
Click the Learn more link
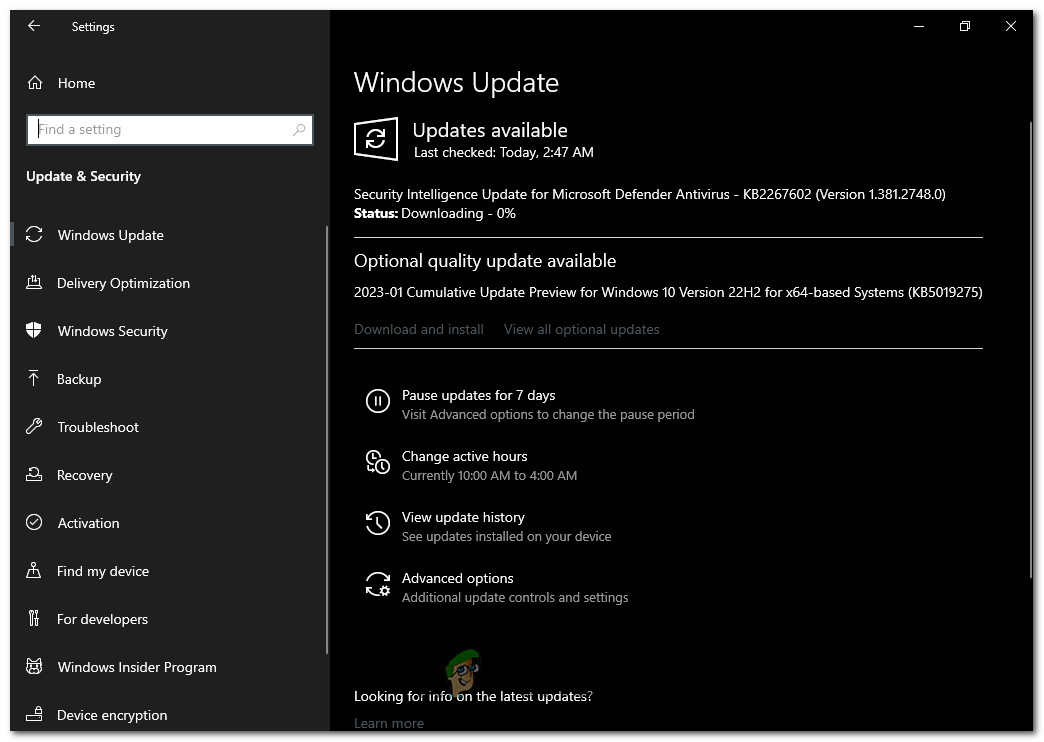(388, 722)
